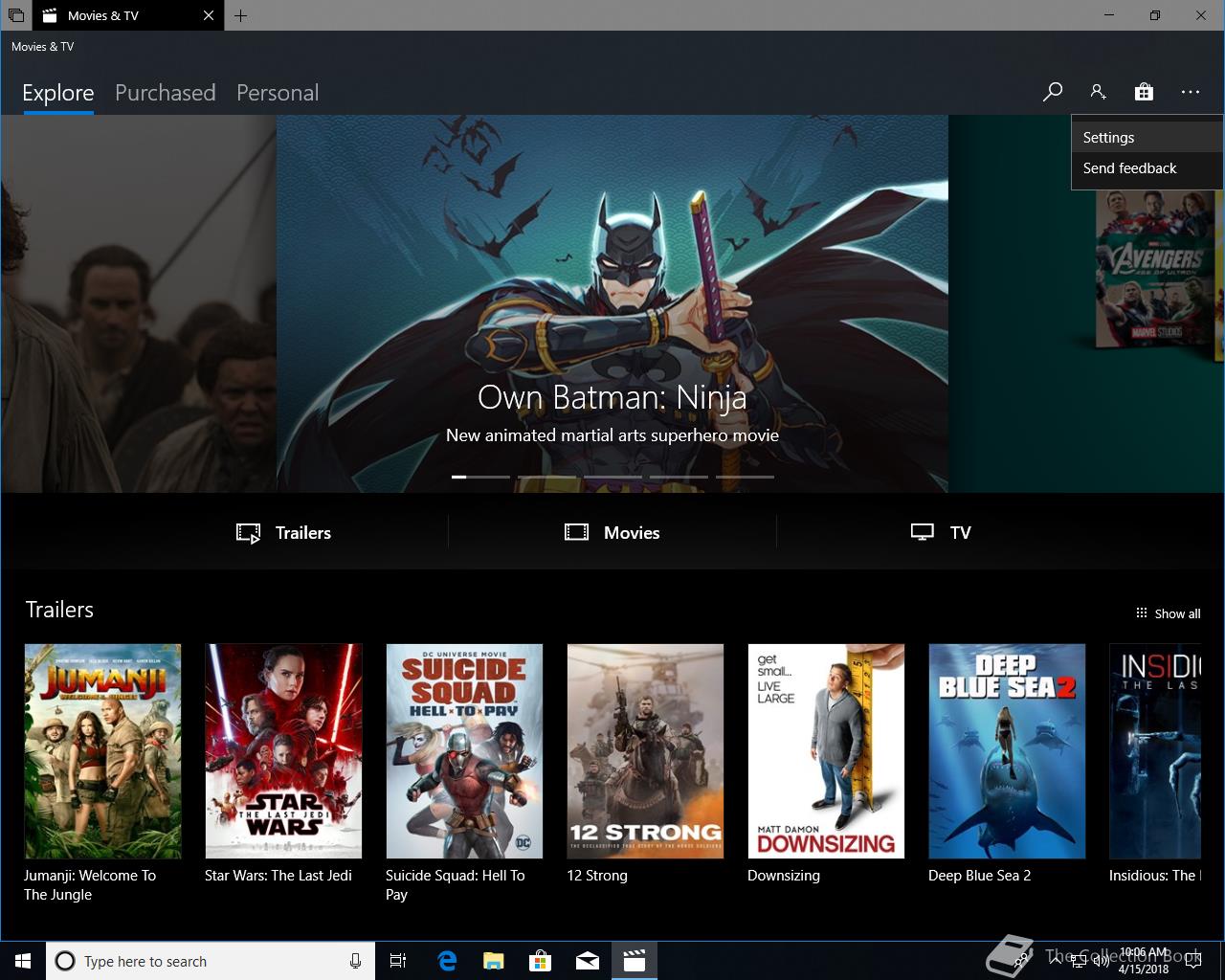This screenshot has width=1225, height=980.
Task: Switch to the Purchased tab
Action: (166, 93)
